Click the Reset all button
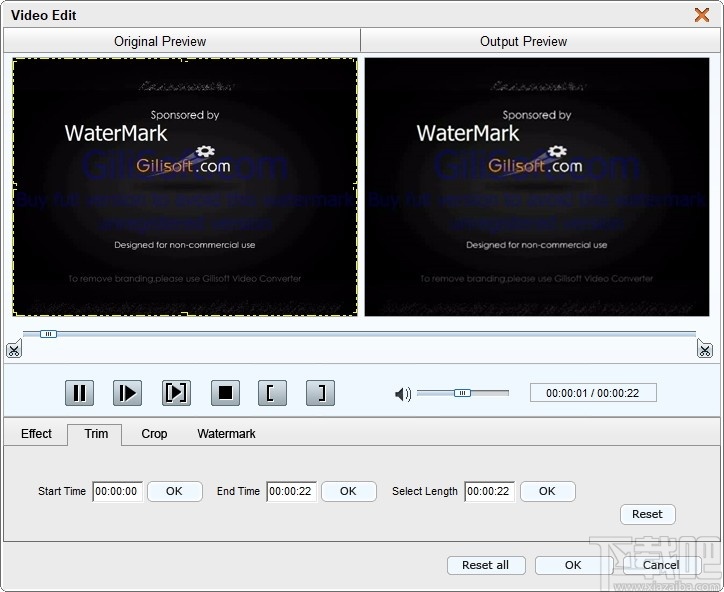 click(486, 565)
